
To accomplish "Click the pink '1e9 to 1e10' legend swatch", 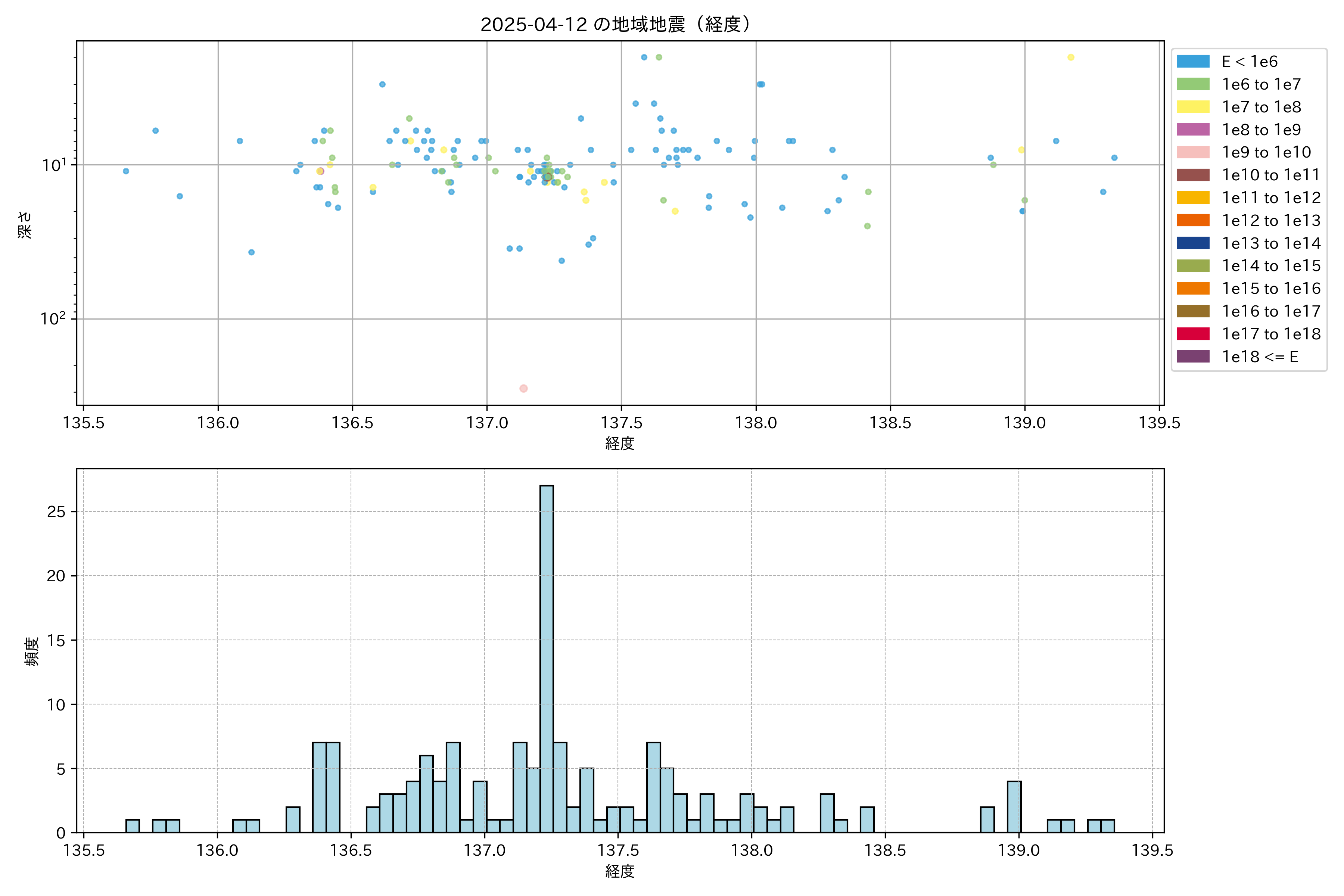I will [1192, 153].
